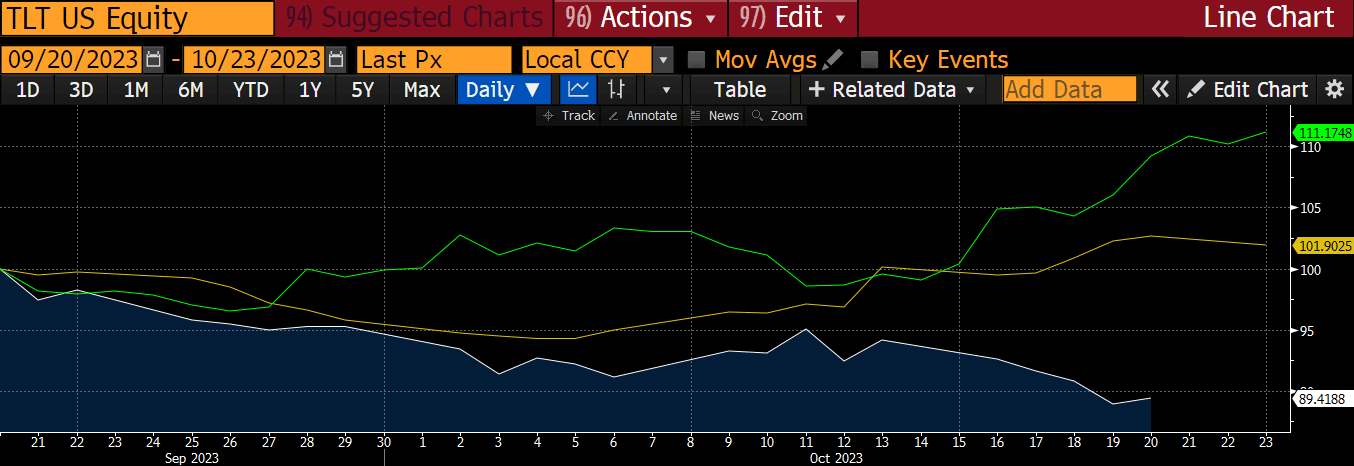Click the Table button
This screenshot has width=1354, height=466.
click(x=740, y=89)
